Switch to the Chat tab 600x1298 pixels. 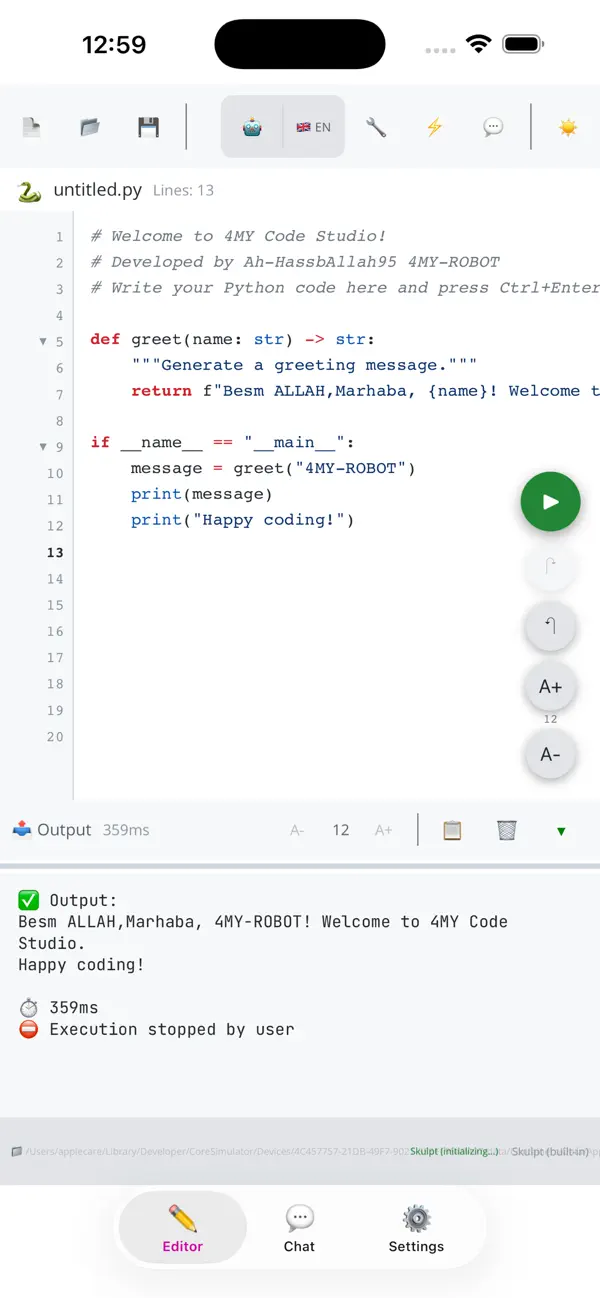(x=299, y=1228)
